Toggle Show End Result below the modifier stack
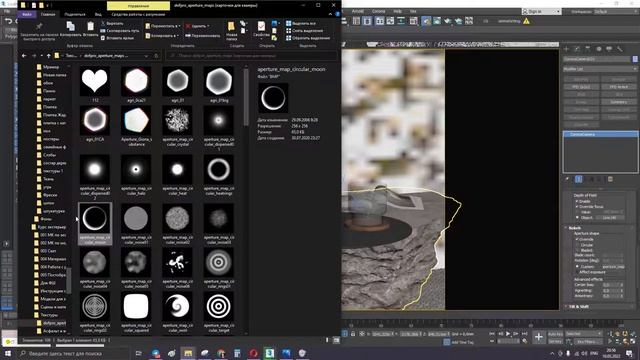The height and width of the screenshot is (360, 640). tap(578, 179)
